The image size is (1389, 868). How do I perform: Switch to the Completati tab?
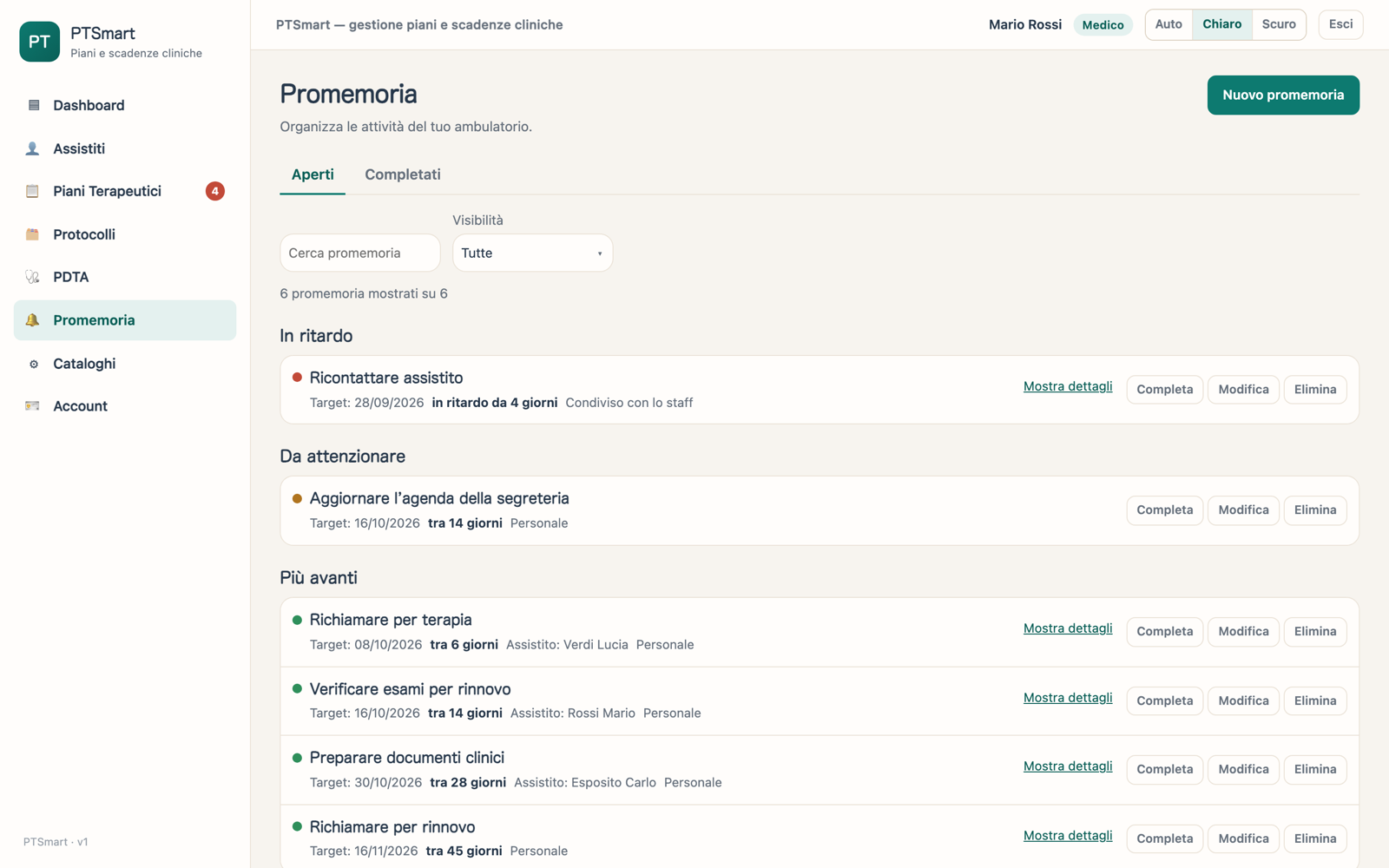click(403, 174)
